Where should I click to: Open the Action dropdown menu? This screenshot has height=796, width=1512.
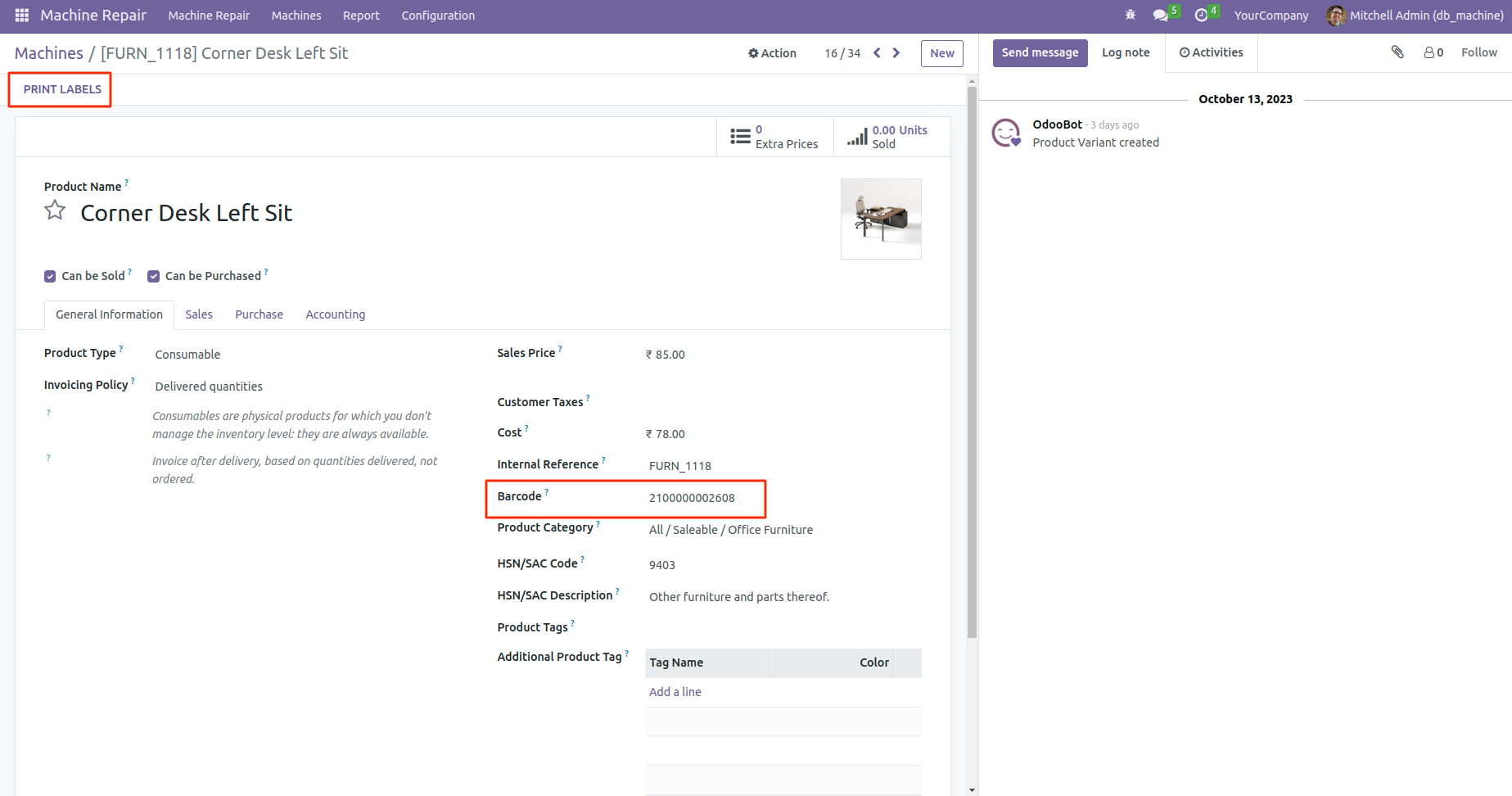tap(772, 53)
